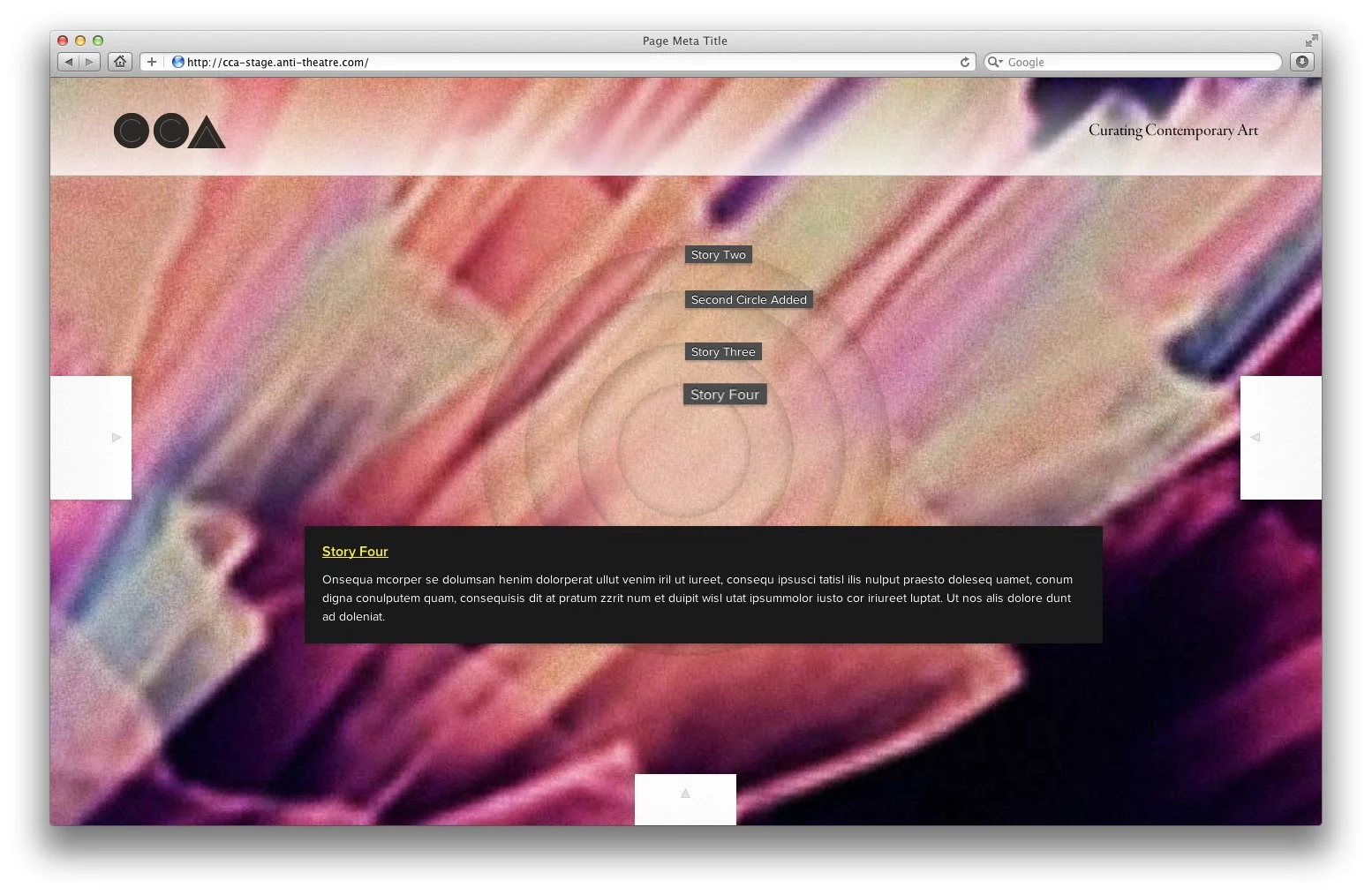This screenshot has width=1372, height=895.
Task: Open the yellow Story Four heading link
Action: pos(355,552)
